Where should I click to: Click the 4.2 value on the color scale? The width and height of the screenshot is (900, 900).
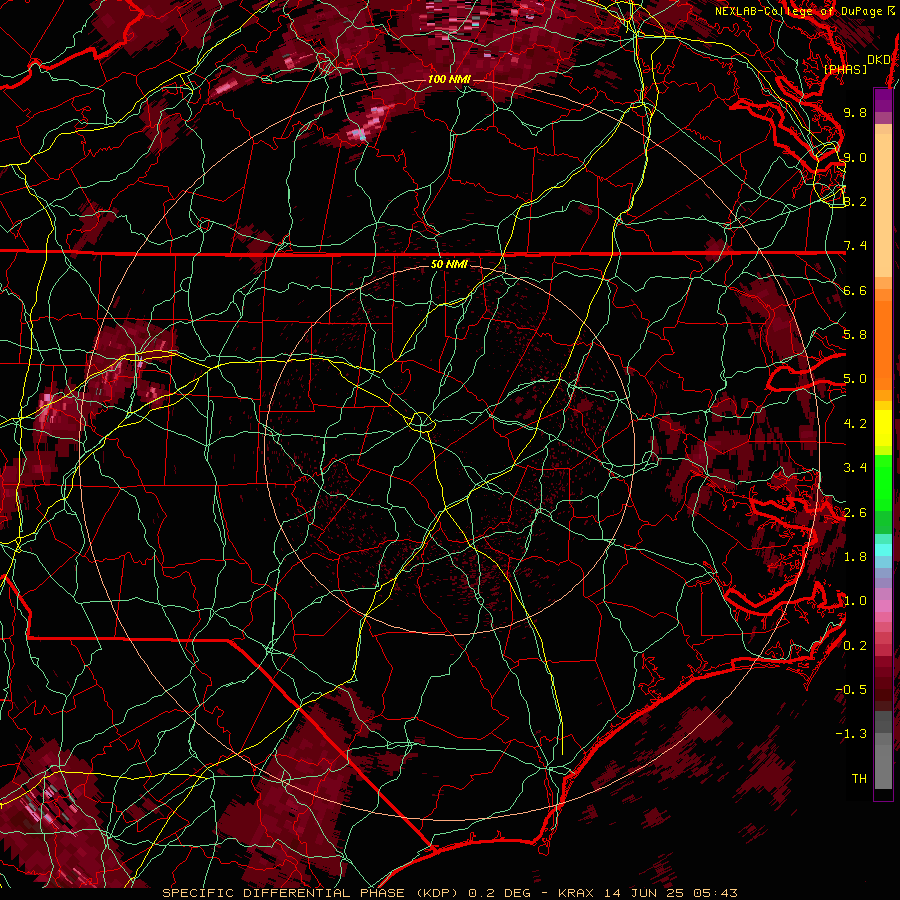coord(855,424)
